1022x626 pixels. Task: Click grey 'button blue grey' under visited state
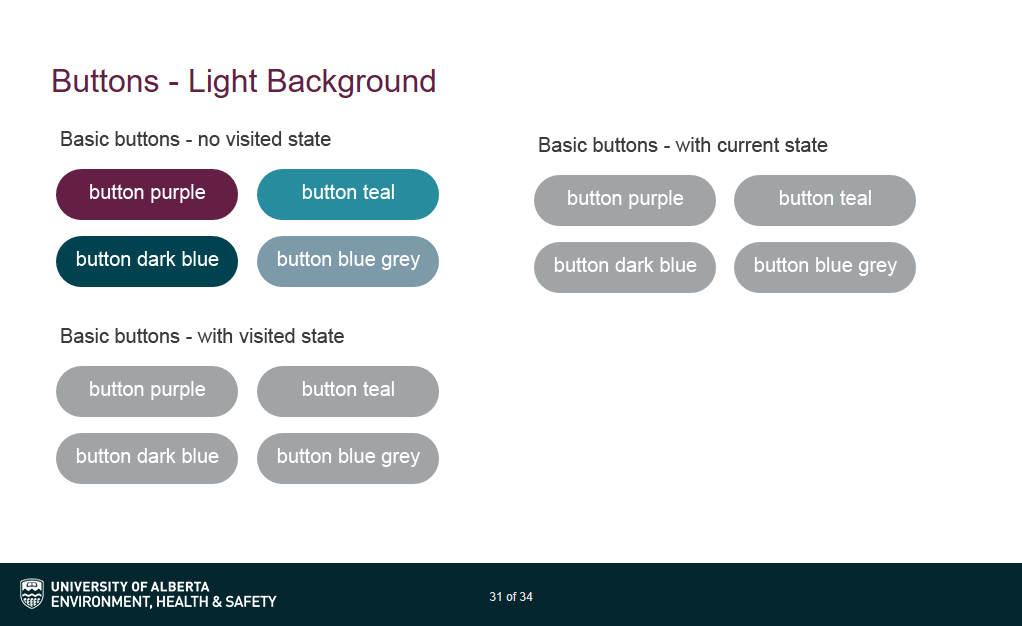pos(347,458)
